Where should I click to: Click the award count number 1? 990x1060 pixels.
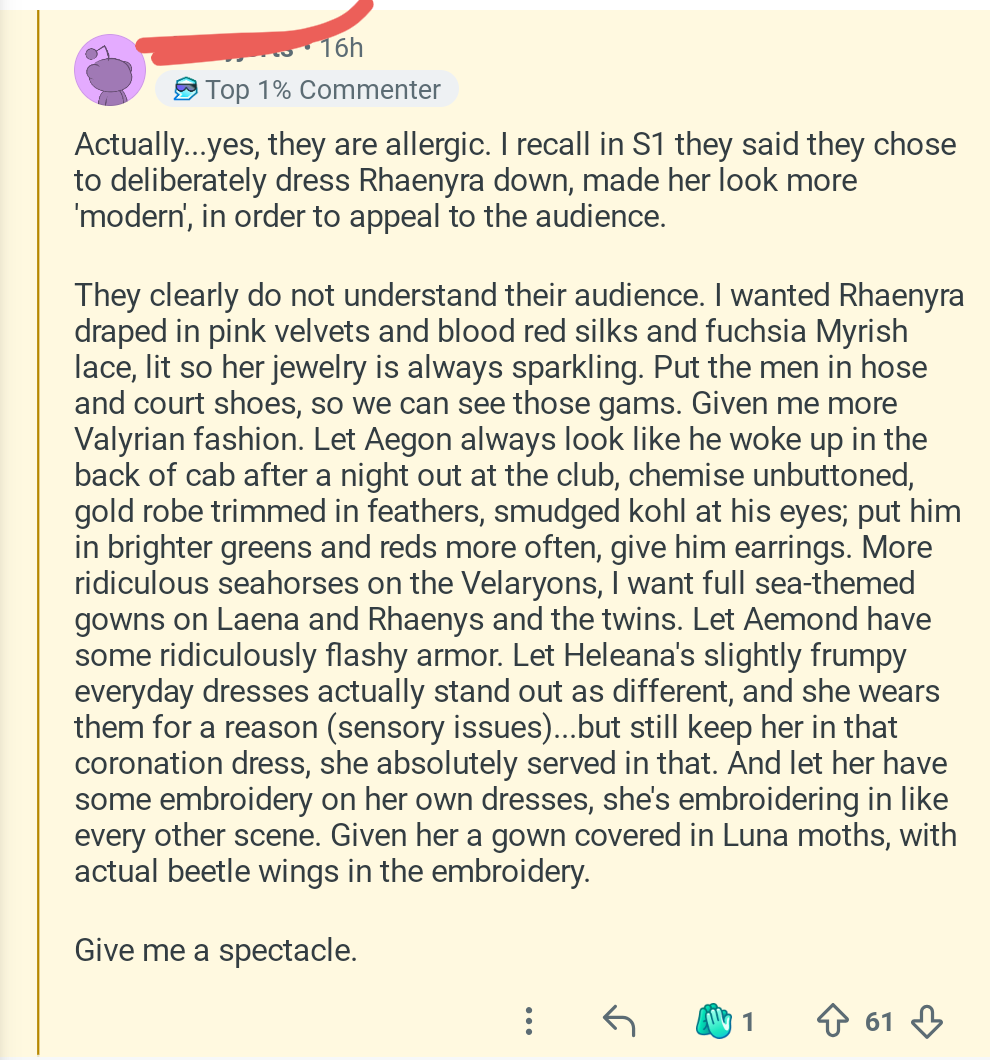(x=748, y=1021)
